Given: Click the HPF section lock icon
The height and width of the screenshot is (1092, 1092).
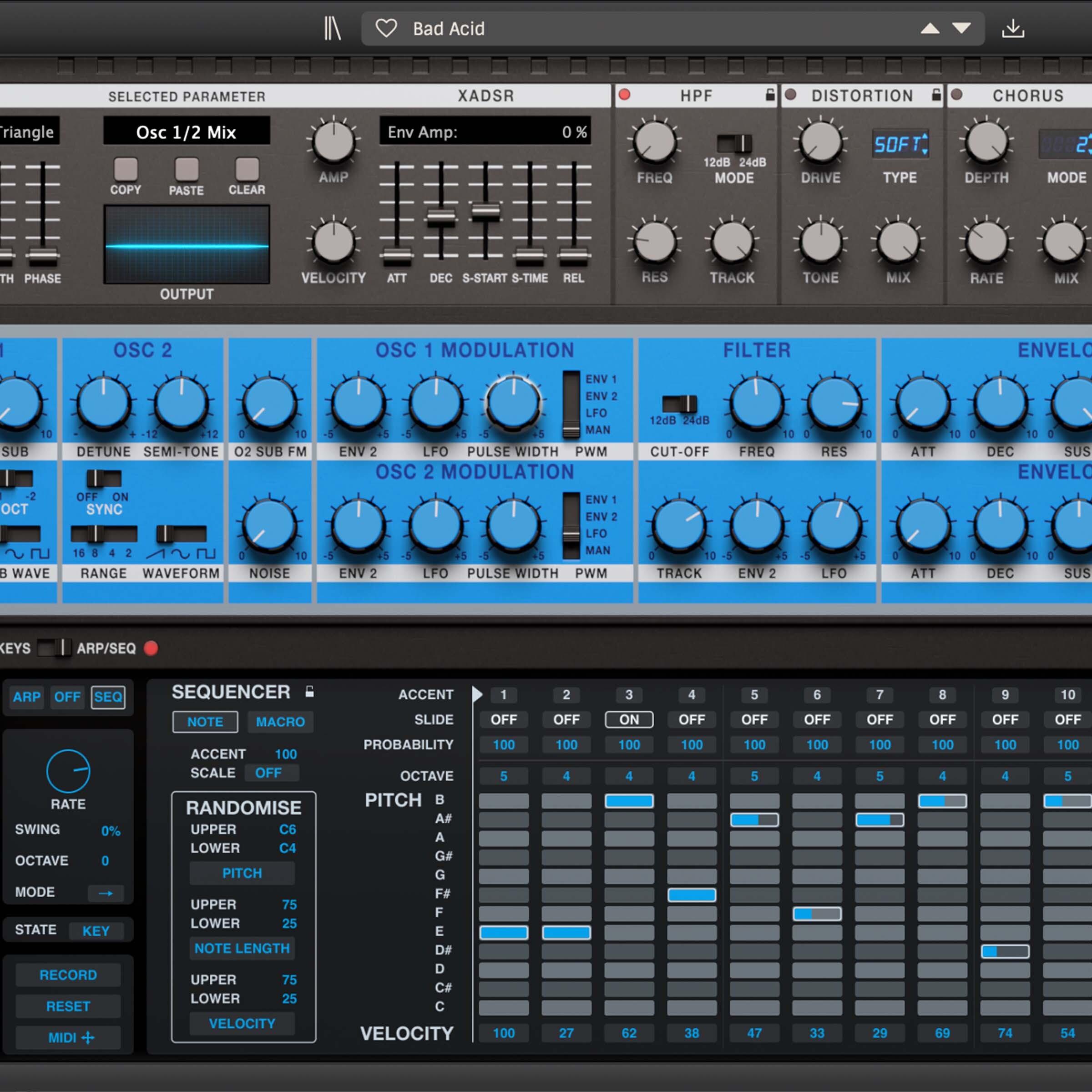Looking at the screenshot, I should pyautogui.click(x=770, y=95).
